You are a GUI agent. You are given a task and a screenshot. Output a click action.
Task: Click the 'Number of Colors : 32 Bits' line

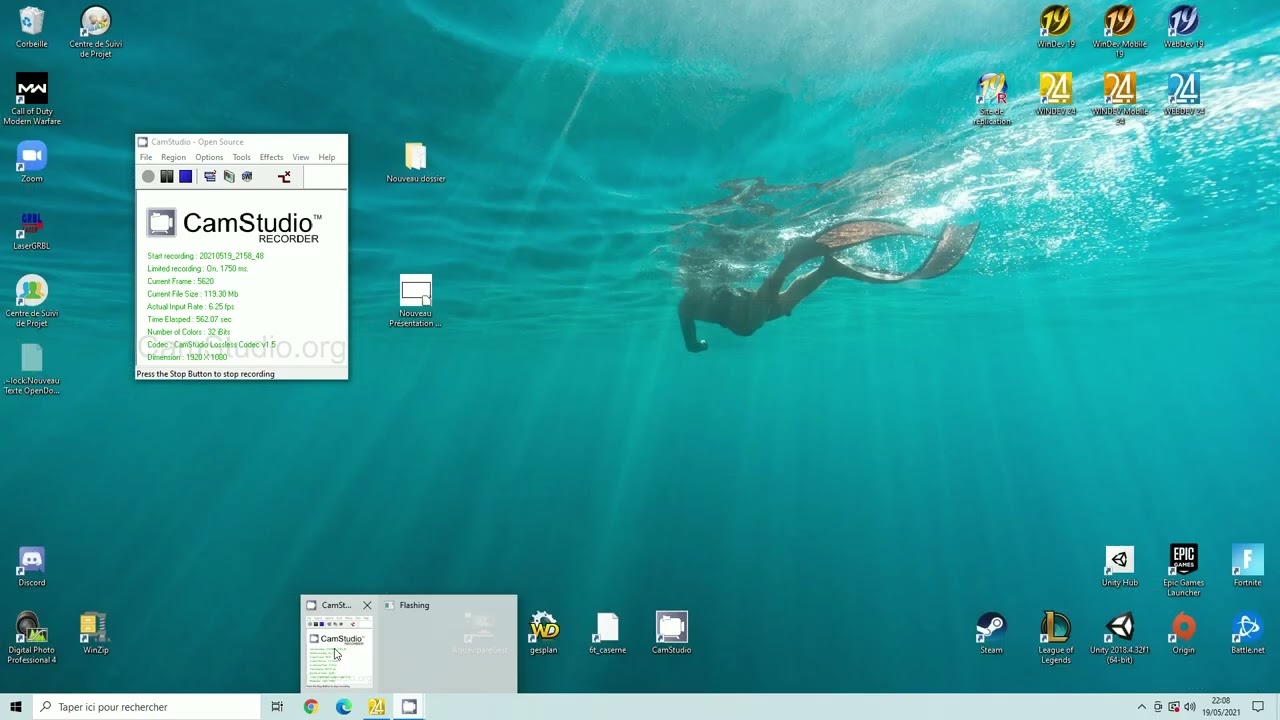point(188,332)
